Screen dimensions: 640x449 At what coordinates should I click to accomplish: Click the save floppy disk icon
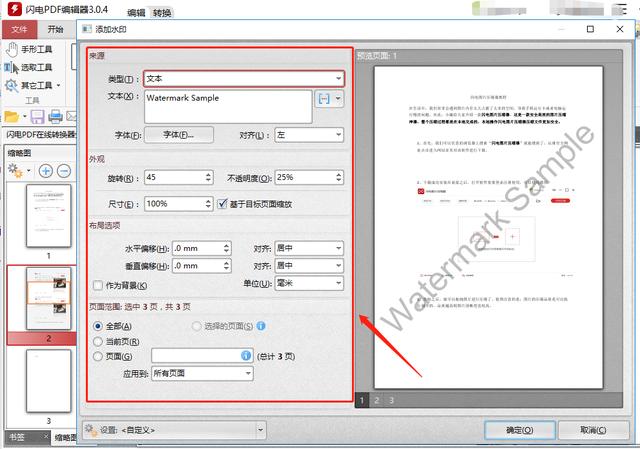click(38, 117)
